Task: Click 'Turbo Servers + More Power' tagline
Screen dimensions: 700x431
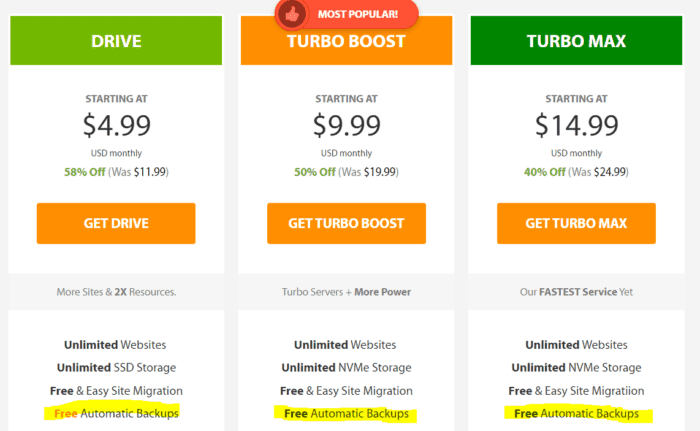Action: click(346, 292)
